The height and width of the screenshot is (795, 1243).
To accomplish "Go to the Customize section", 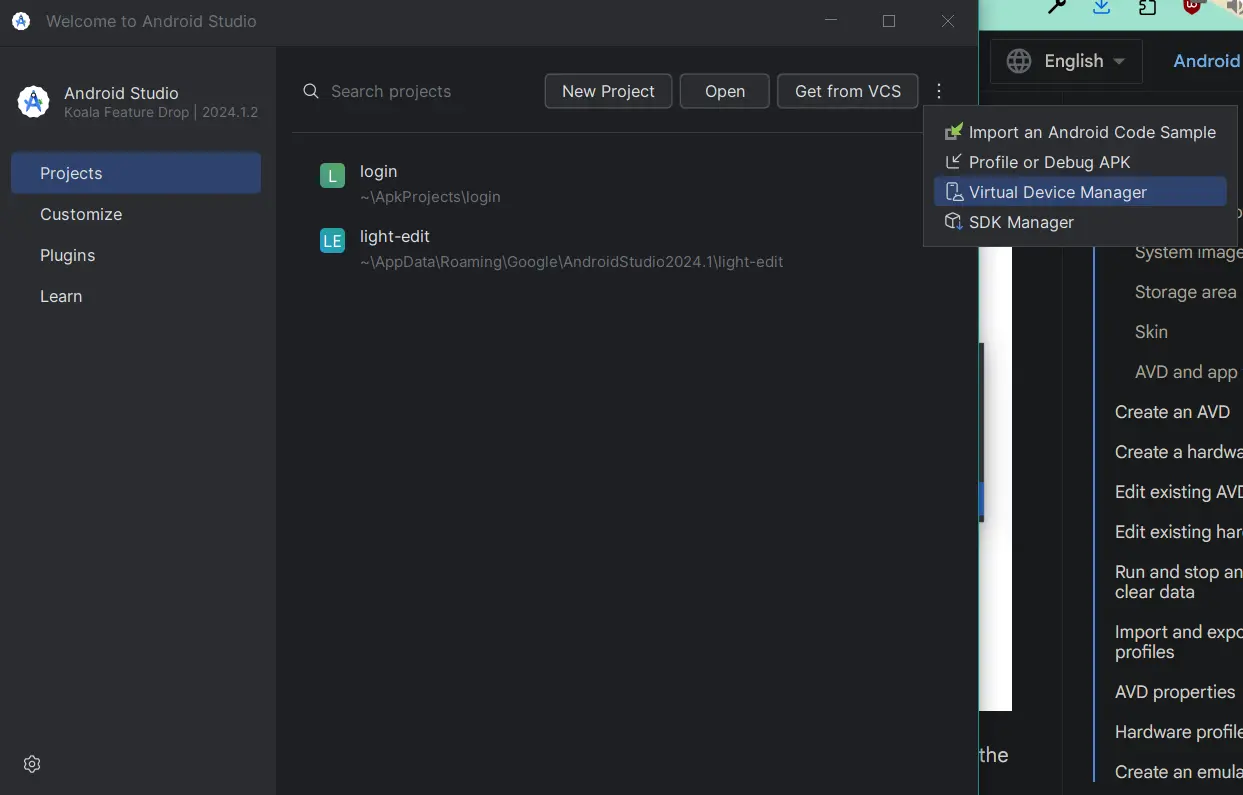I will pos(81,214).
